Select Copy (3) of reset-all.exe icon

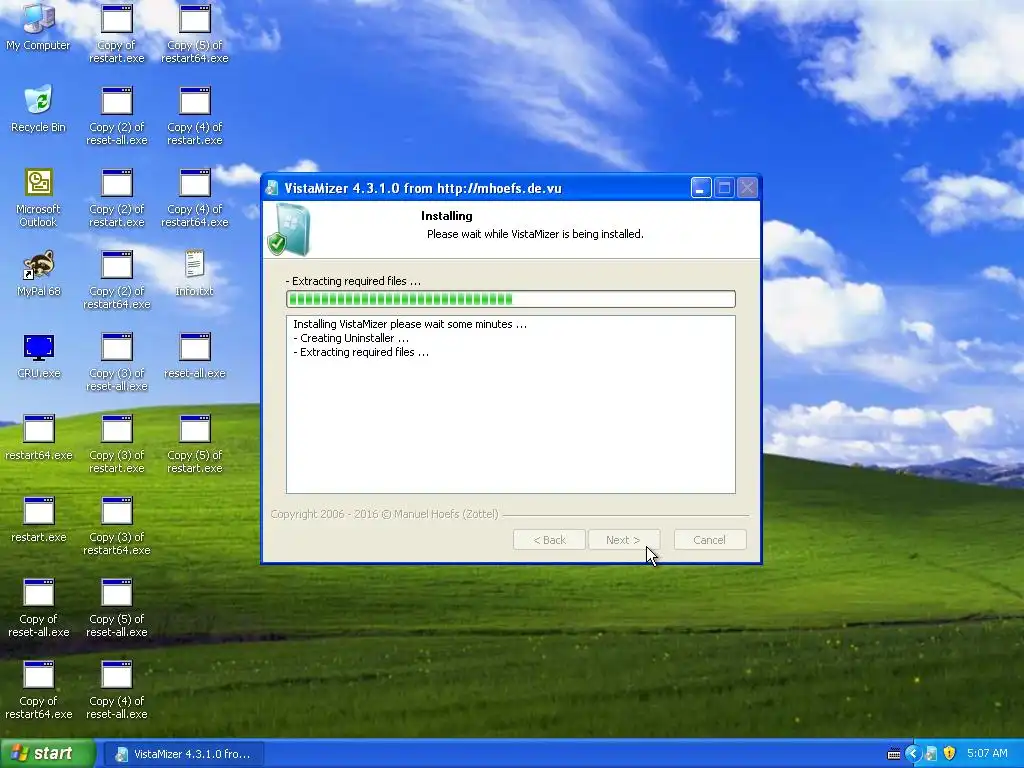(x=116, y=362)
